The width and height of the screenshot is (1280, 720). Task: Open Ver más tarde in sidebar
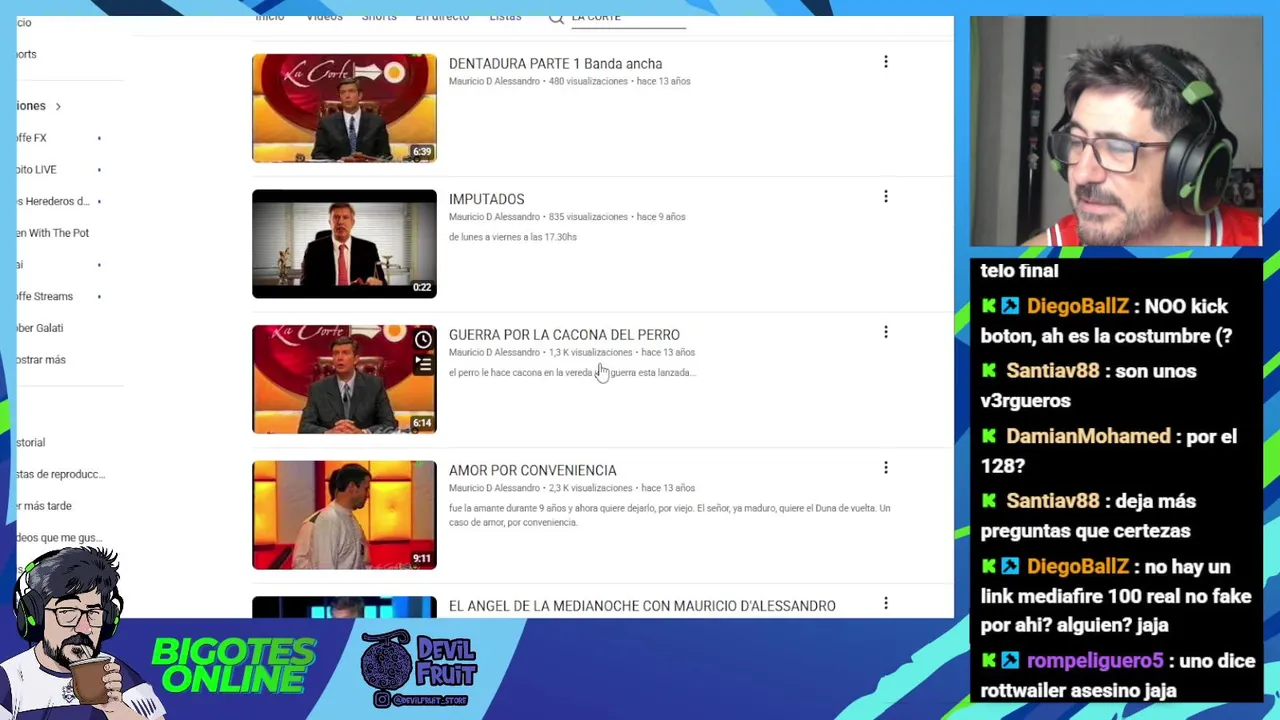click(46, 506)
